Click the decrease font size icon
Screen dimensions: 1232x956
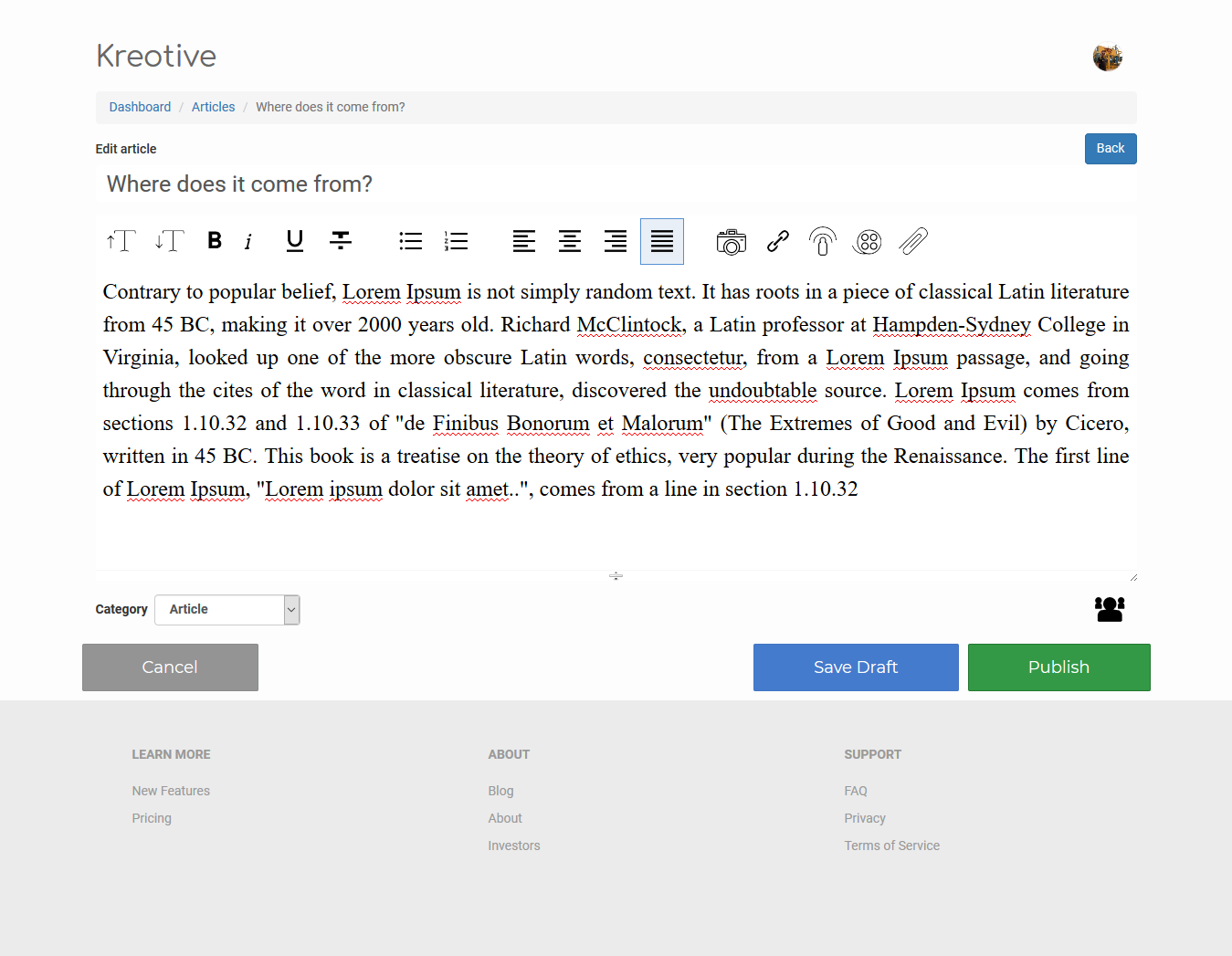[170, 241]
